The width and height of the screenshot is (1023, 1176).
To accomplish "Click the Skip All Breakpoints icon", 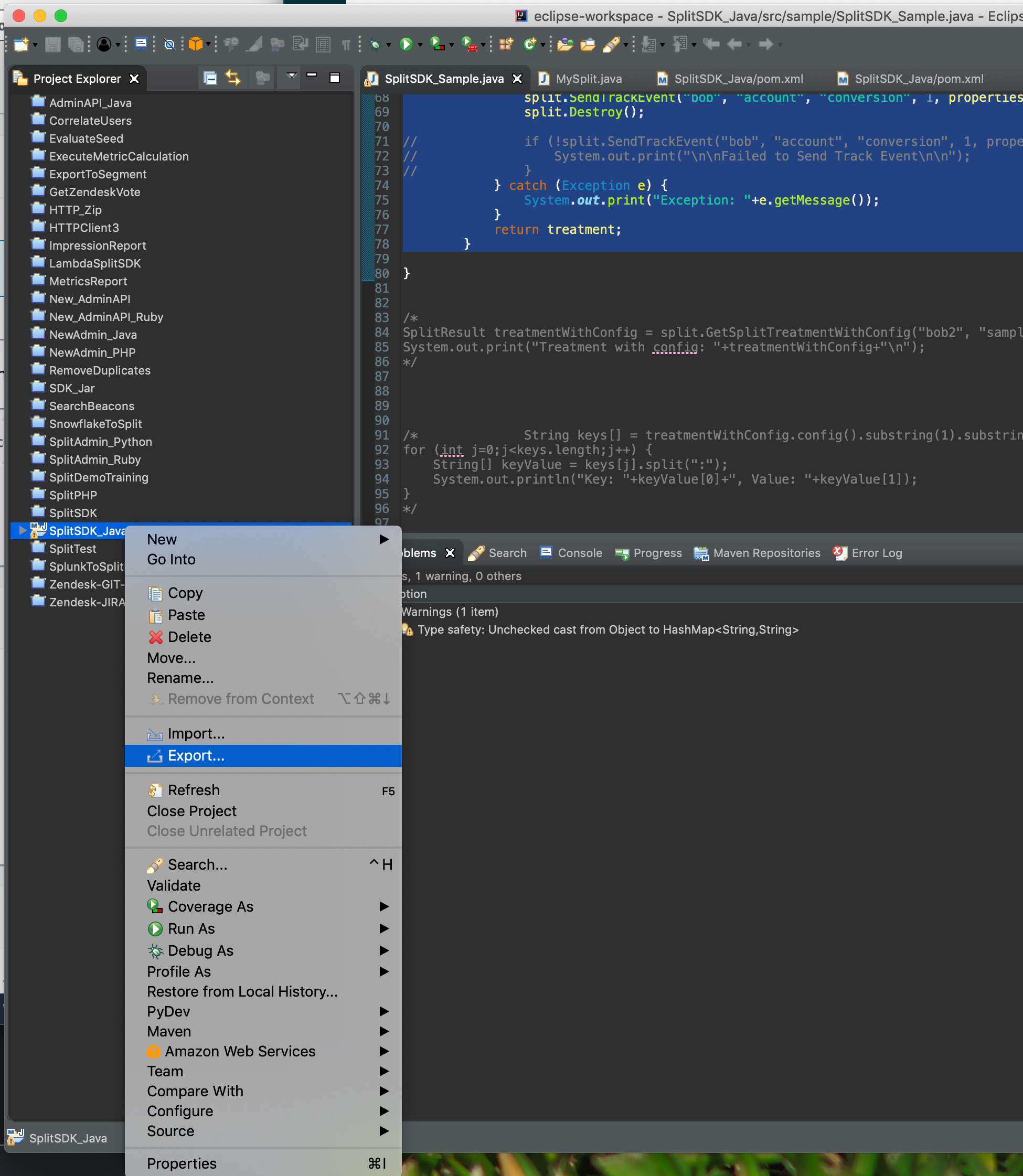I will coord(169,44).
